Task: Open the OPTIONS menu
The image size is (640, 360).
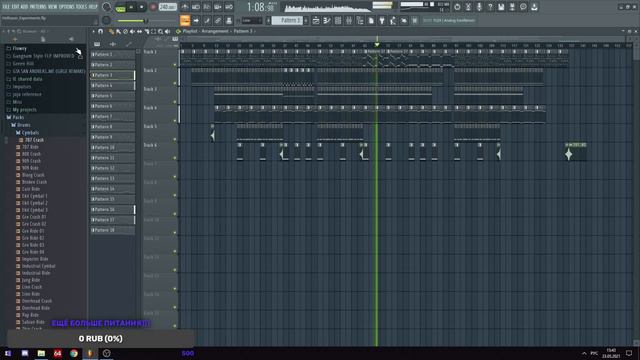Action: pyautogui.click(x=67, y=7)
